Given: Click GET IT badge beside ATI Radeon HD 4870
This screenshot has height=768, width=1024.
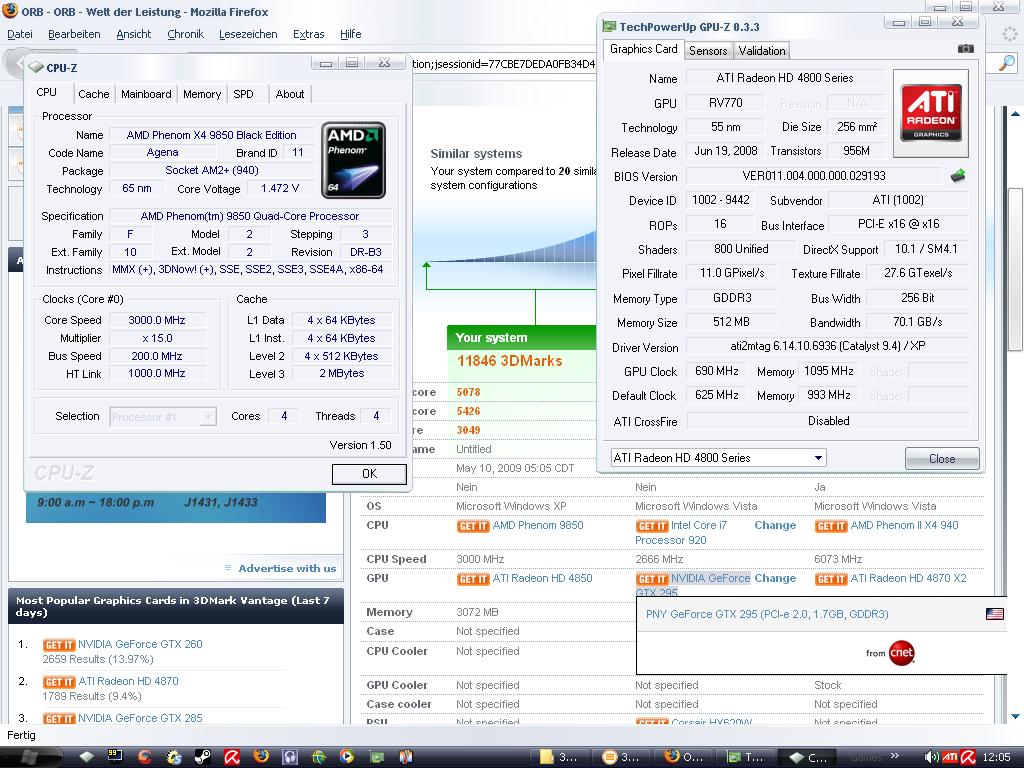Looking at the screenshot, I should pos(59,682).
